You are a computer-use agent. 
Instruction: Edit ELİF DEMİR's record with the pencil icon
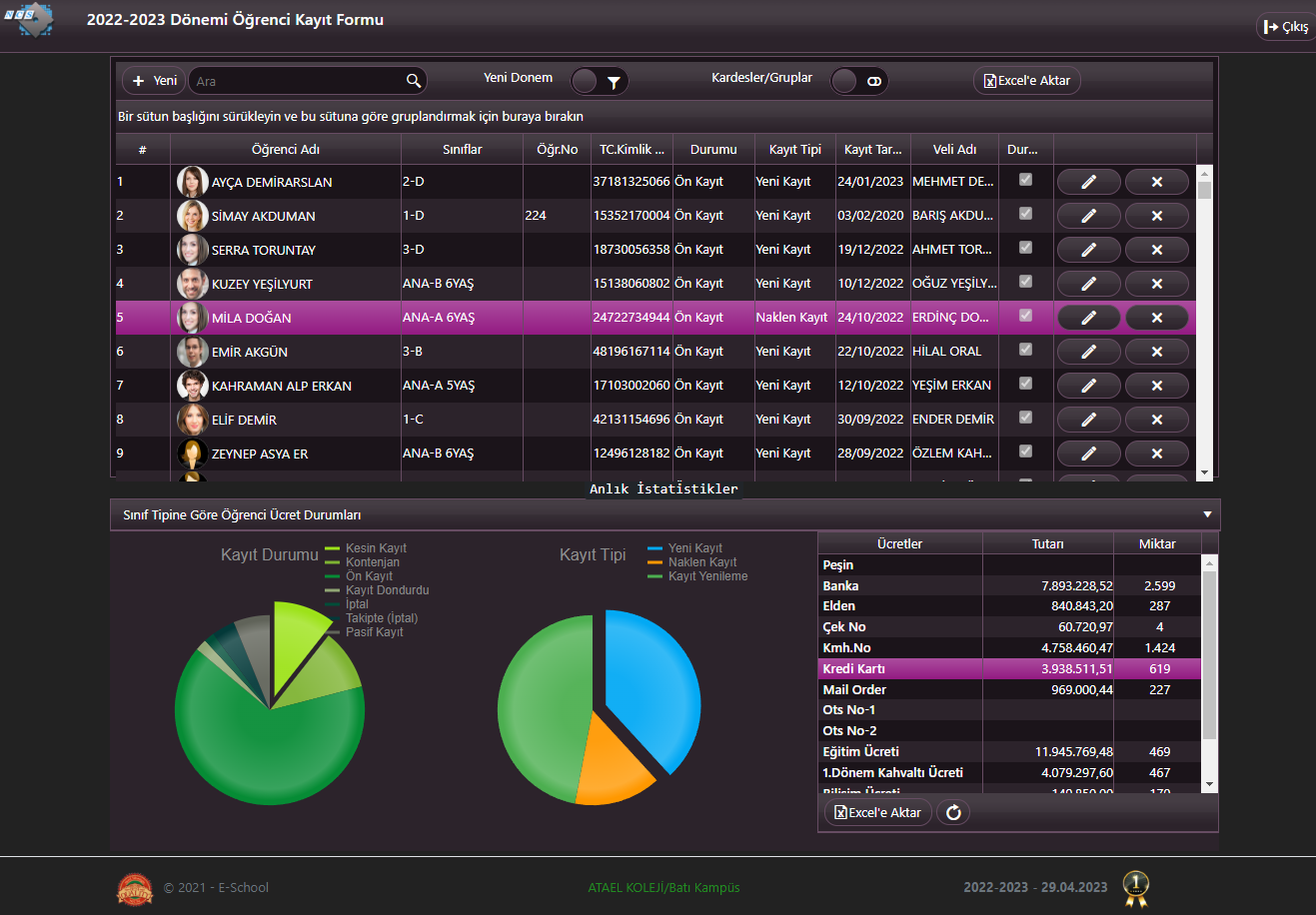pos(1088,420)
